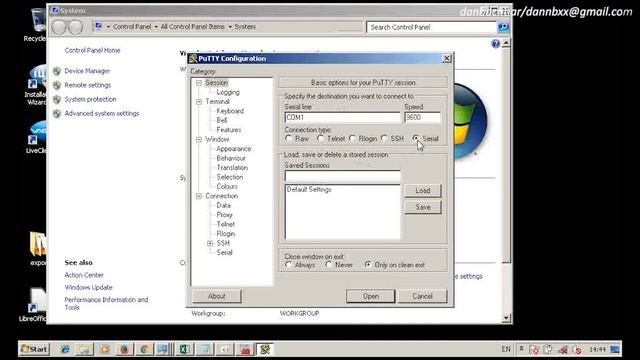Select the PuTTY taskbar button
640x360 pixels.
[x=265, y=349]
